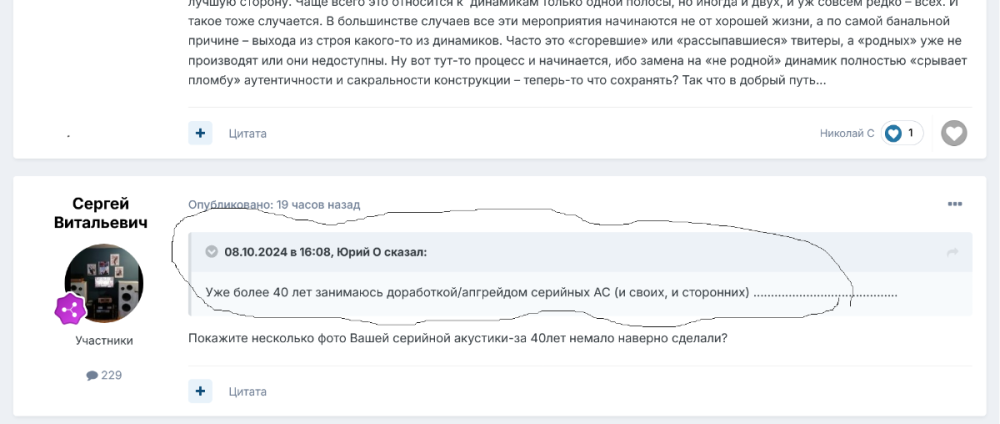Click the grey heart like button
This screenshot has width=1000, height=424.
[954, 133]
